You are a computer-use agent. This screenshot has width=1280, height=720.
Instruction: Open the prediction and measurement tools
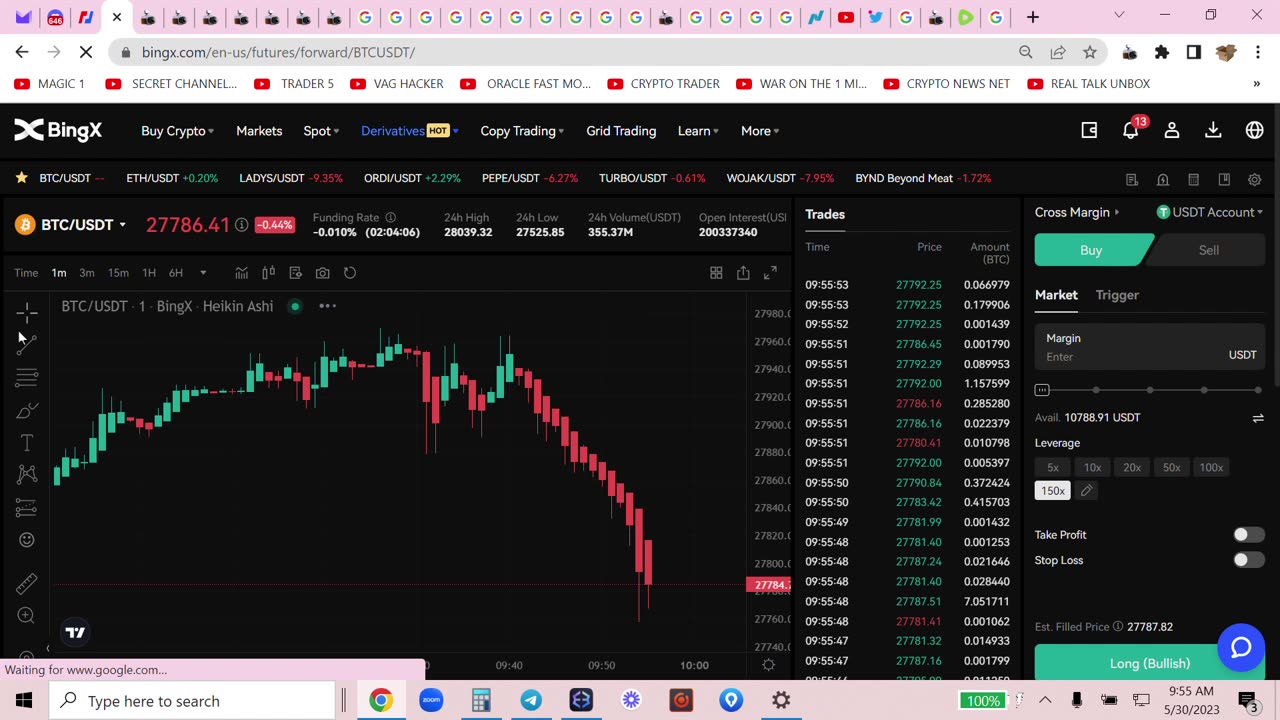(x=27, y=508)
